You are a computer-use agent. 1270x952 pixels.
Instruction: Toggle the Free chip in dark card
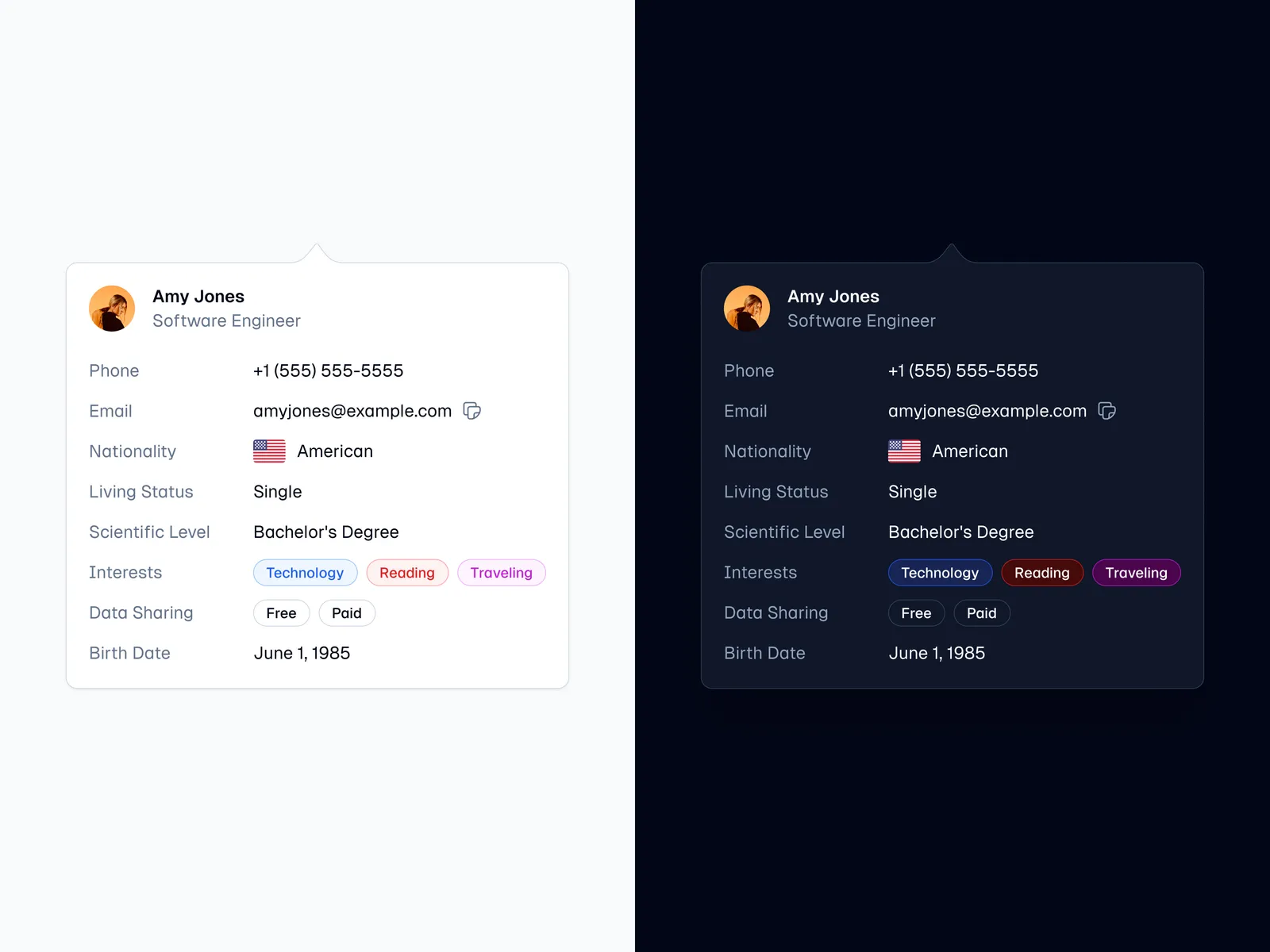click(916, 613)
